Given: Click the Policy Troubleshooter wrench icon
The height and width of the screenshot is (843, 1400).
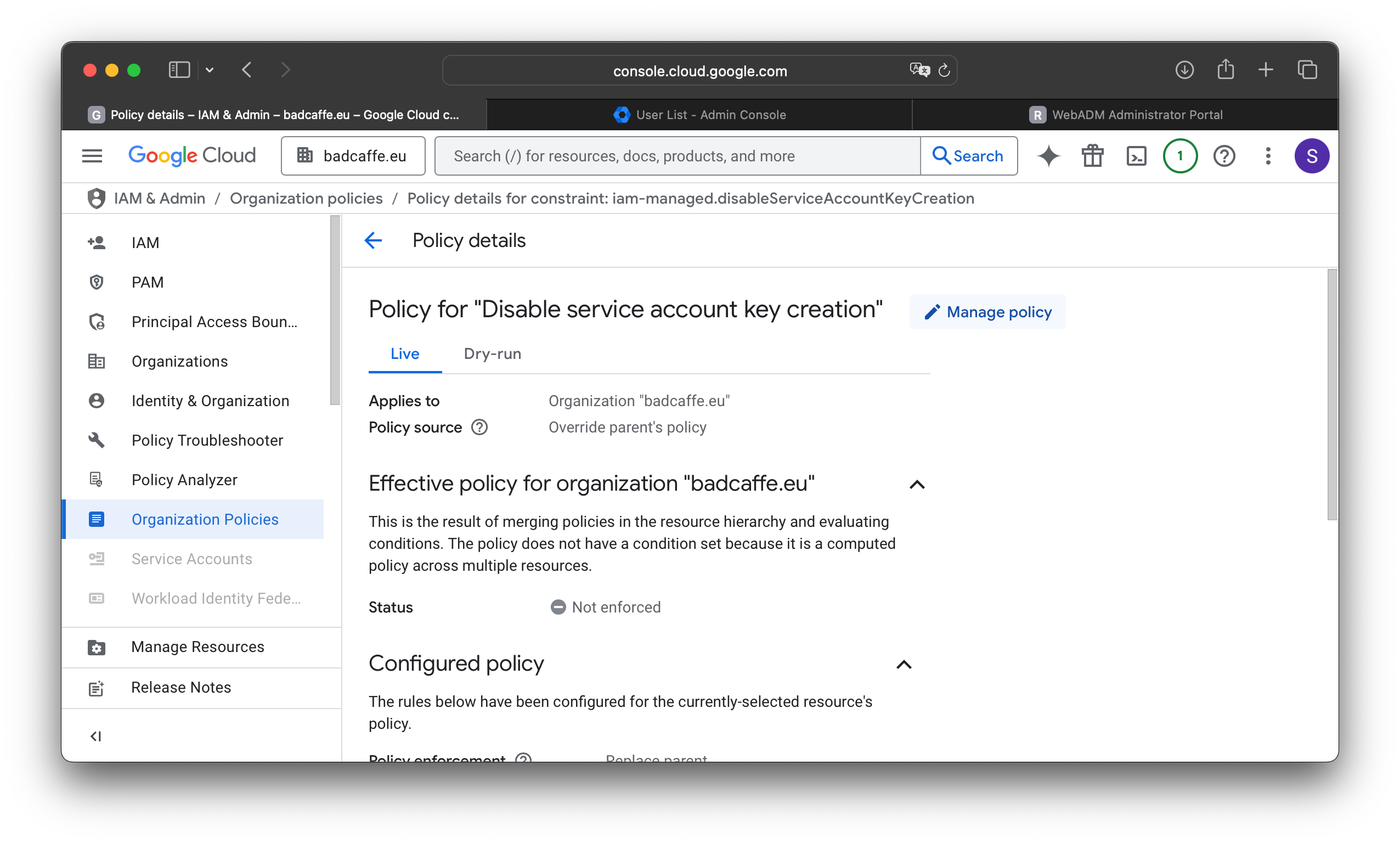Looking at the screenshot, I should point(96,440).
